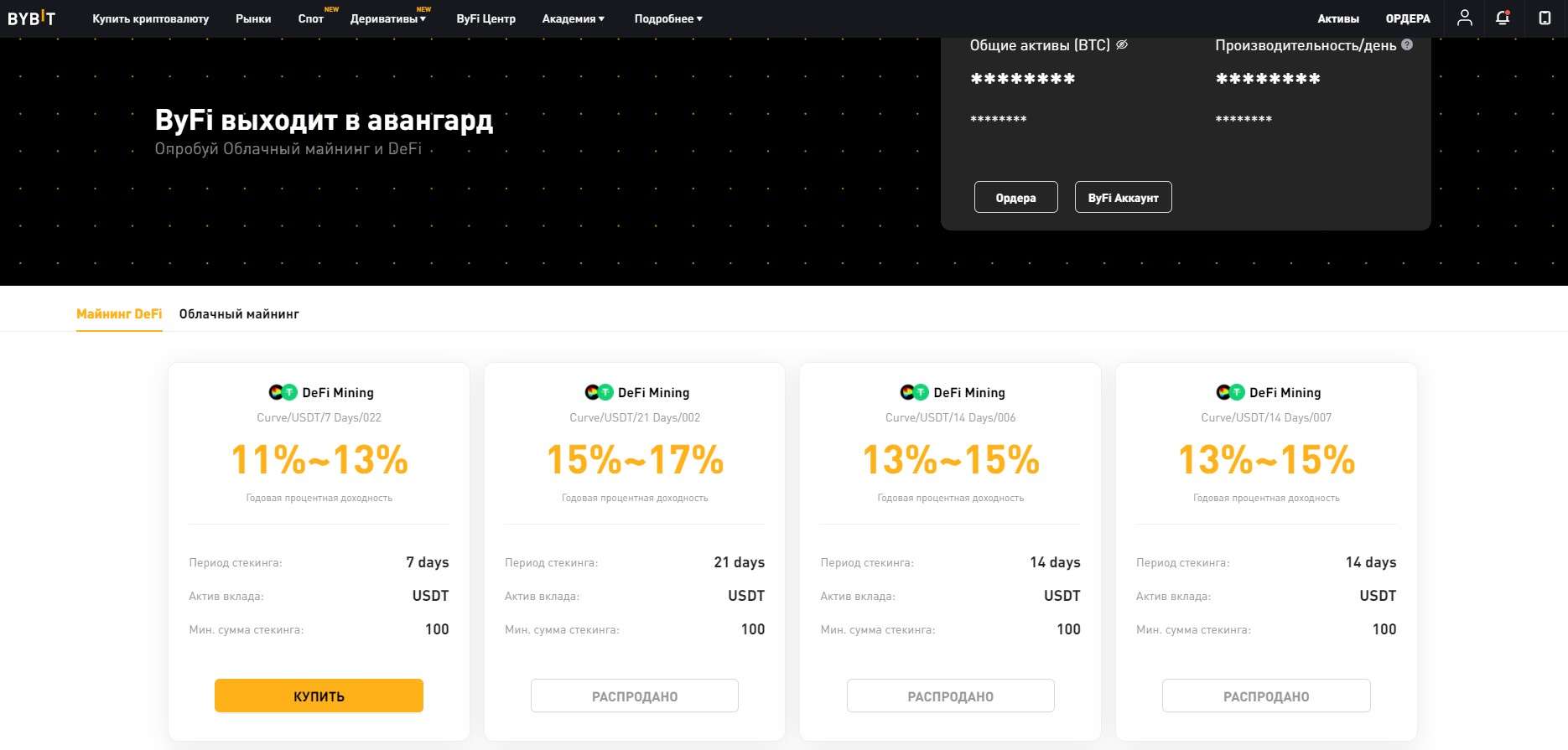Click coin icon of Curve/USDT/21 Days/002 card
The height and width of the screenshot is (750, 1568).
(x=599, y=392)
